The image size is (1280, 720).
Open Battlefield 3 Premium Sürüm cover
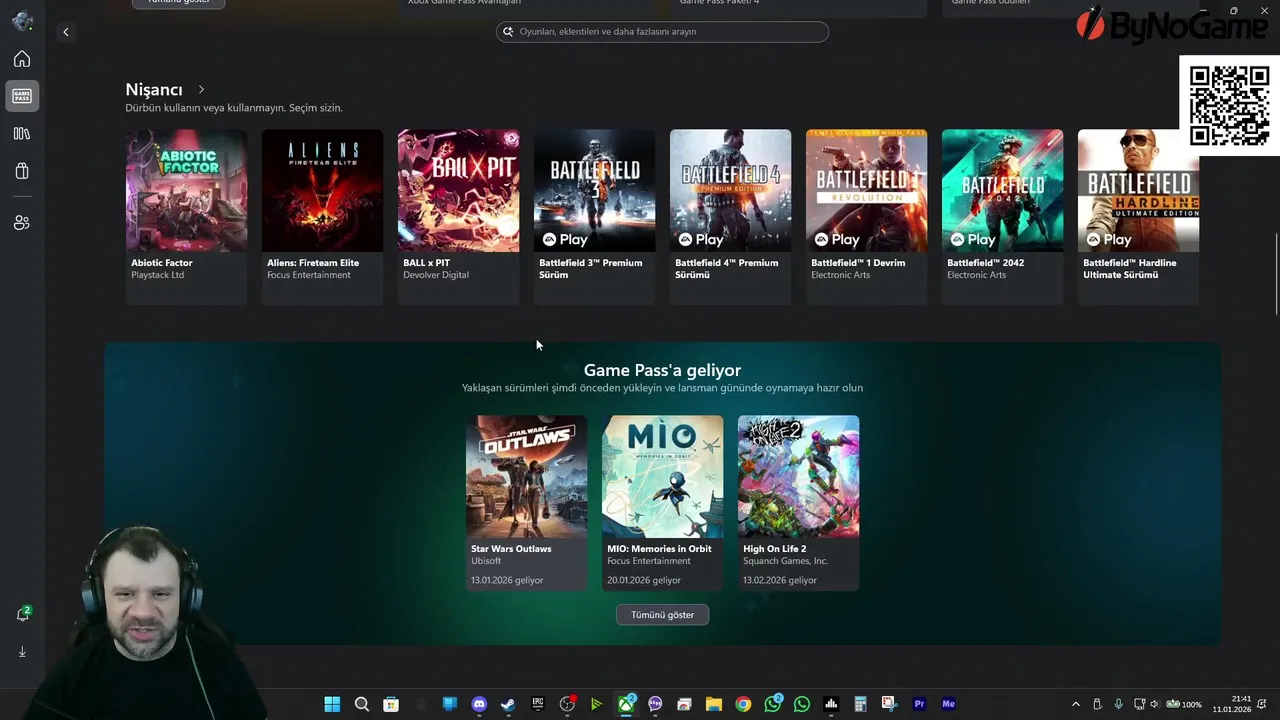tap(595, 190)
